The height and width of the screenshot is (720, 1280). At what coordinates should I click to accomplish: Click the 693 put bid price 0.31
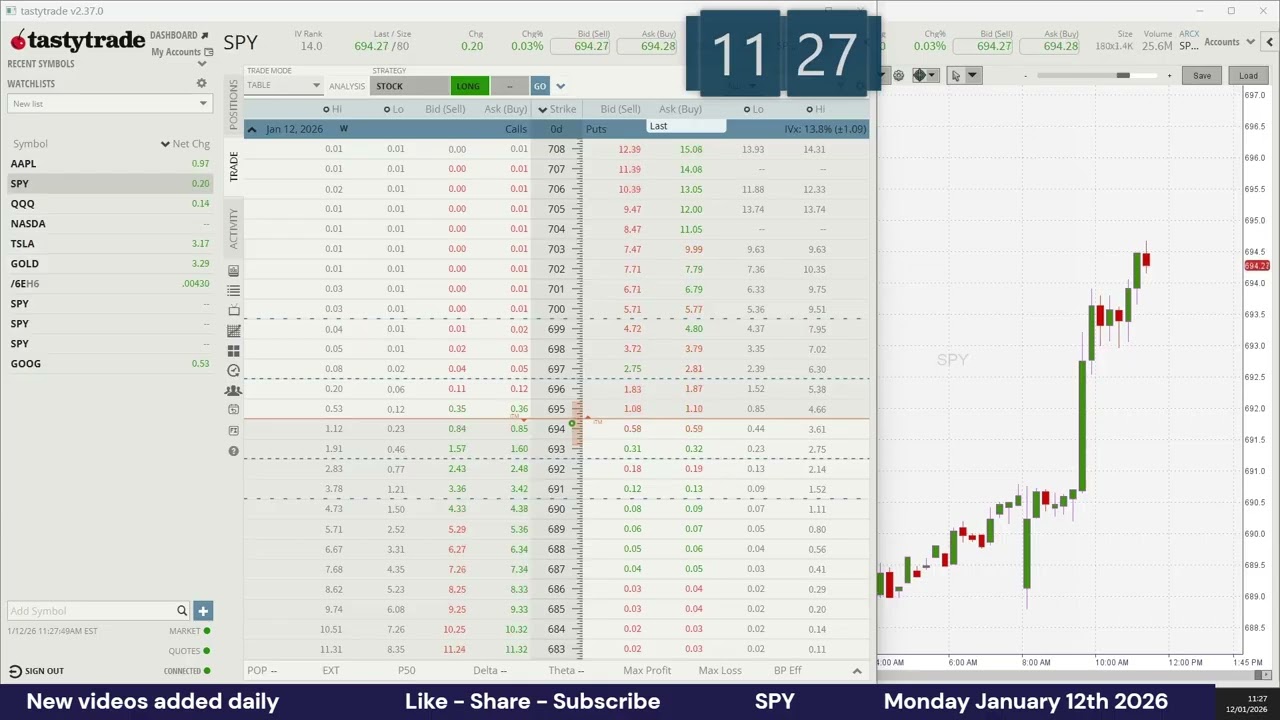632,449
